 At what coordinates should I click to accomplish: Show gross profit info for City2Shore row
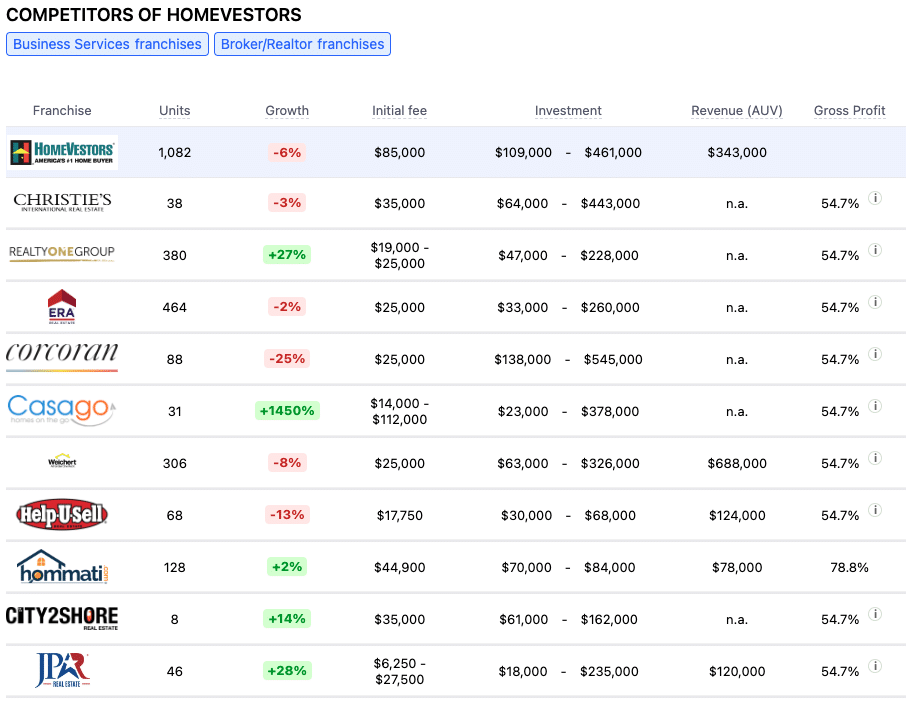pos(875,614)
